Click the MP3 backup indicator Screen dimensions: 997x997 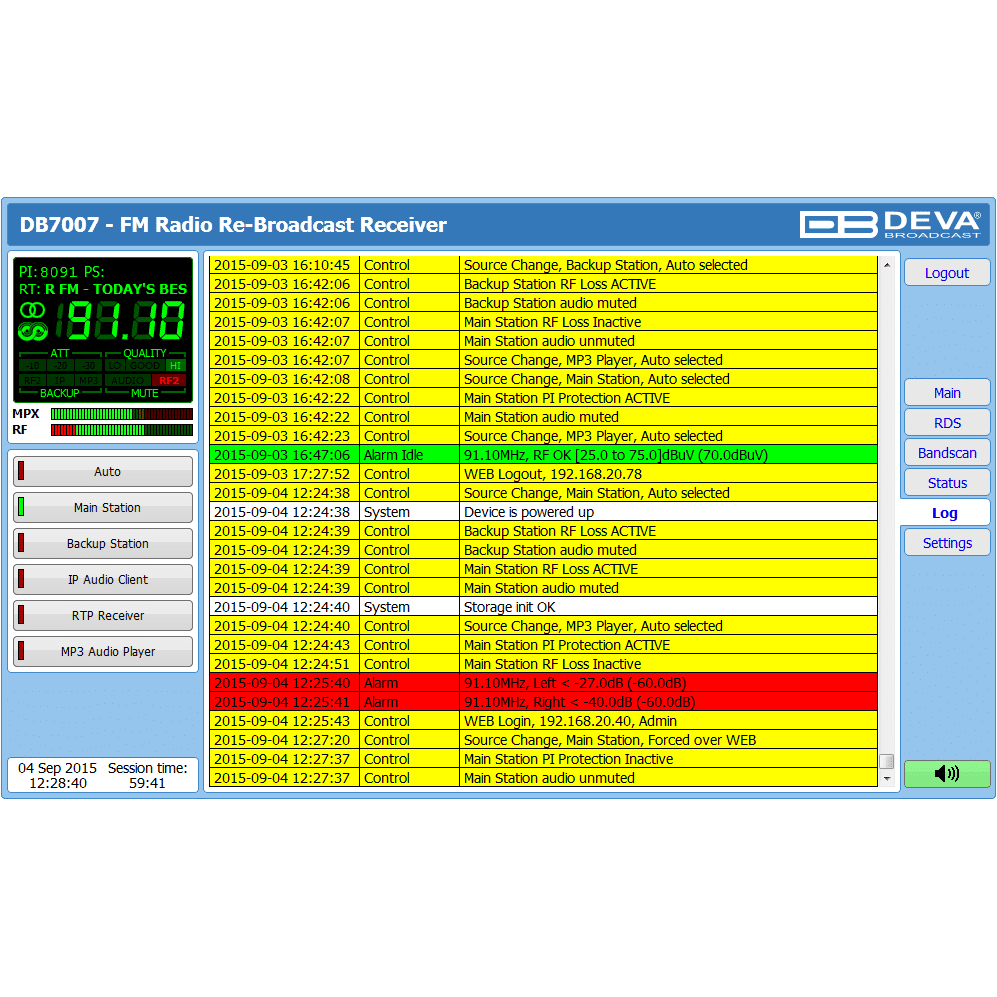[x=89, y=380]
